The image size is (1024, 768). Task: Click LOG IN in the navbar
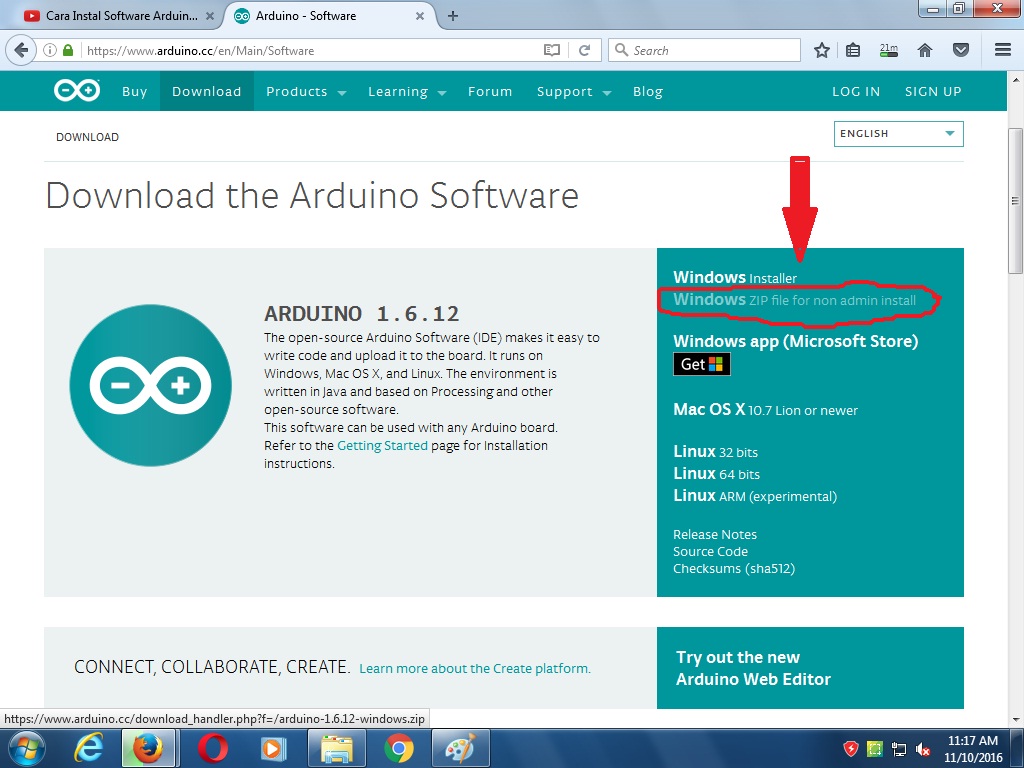pos(856,91)
